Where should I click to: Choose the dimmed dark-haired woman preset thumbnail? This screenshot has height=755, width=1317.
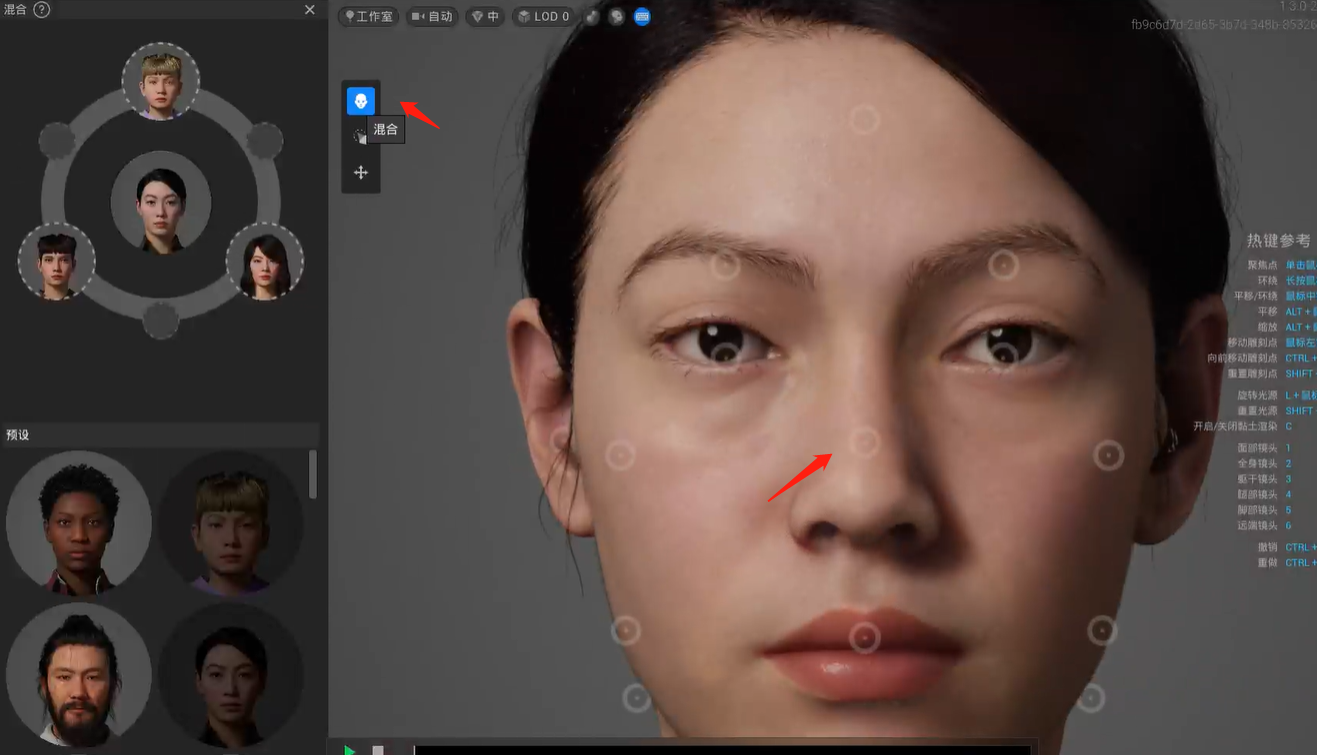click(x=231, y=675)
